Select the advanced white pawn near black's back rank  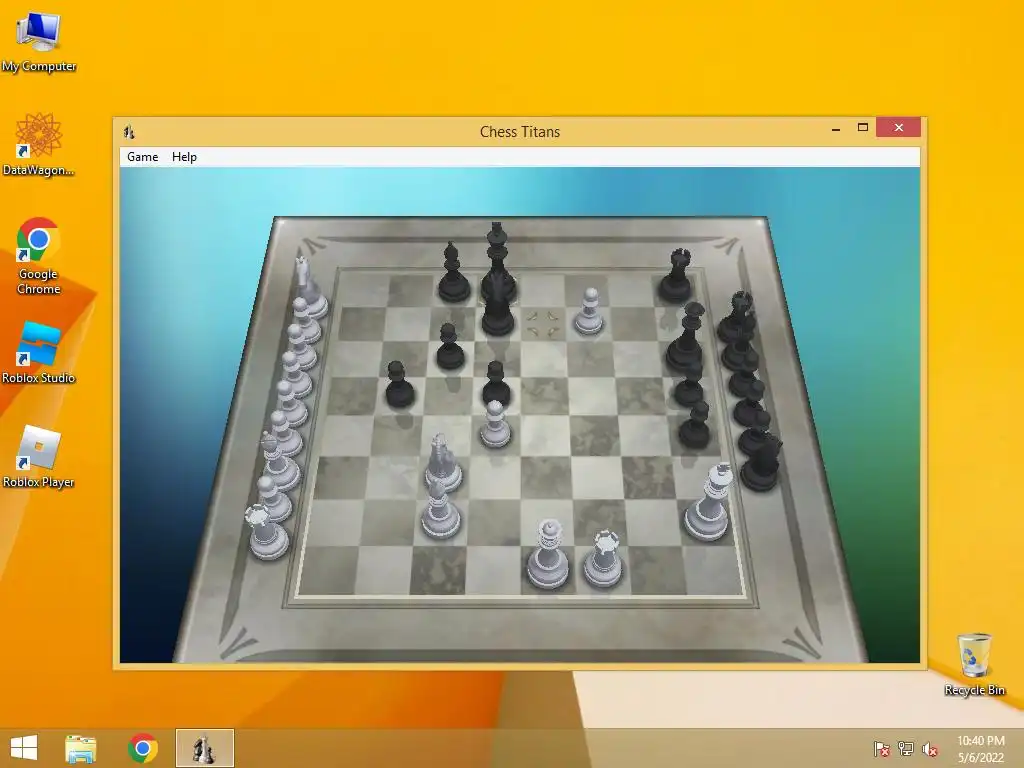coord(589,312)
